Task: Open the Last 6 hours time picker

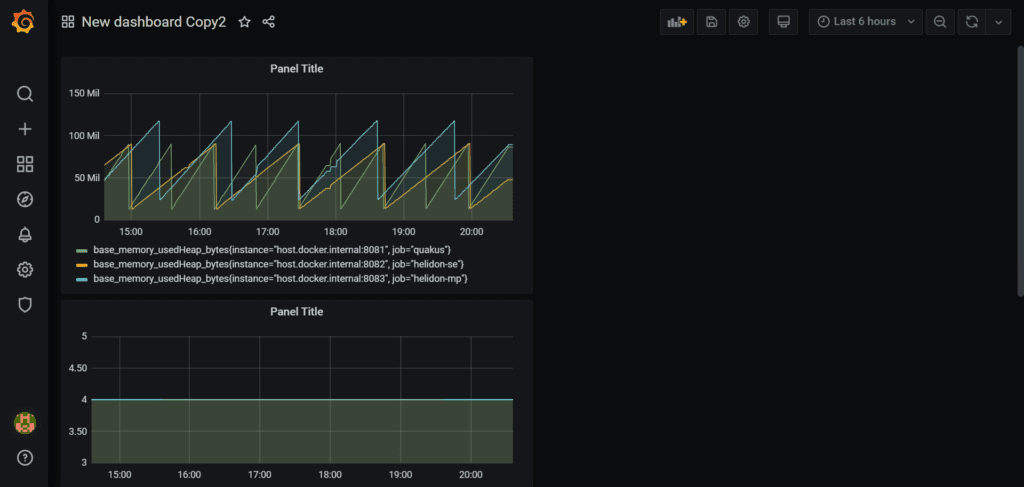Action: click(864, 22)
